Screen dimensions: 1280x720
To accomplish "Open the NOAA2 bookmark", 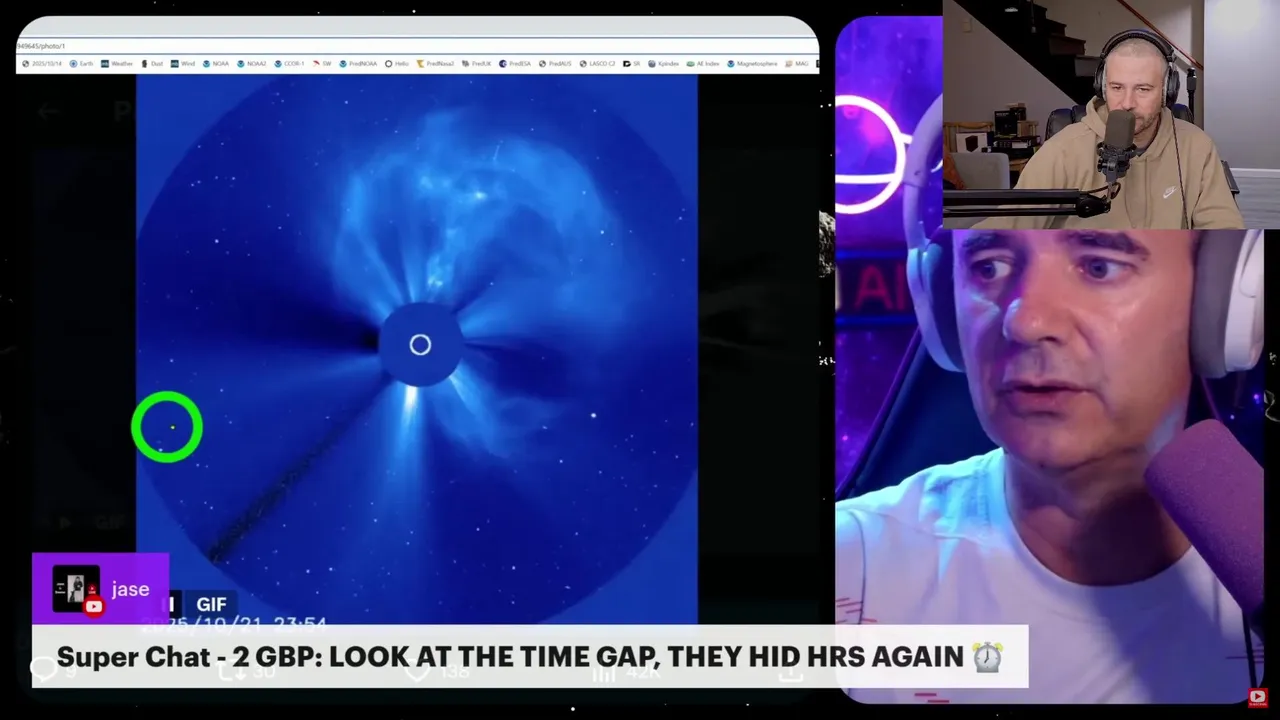I will [251, 64].
